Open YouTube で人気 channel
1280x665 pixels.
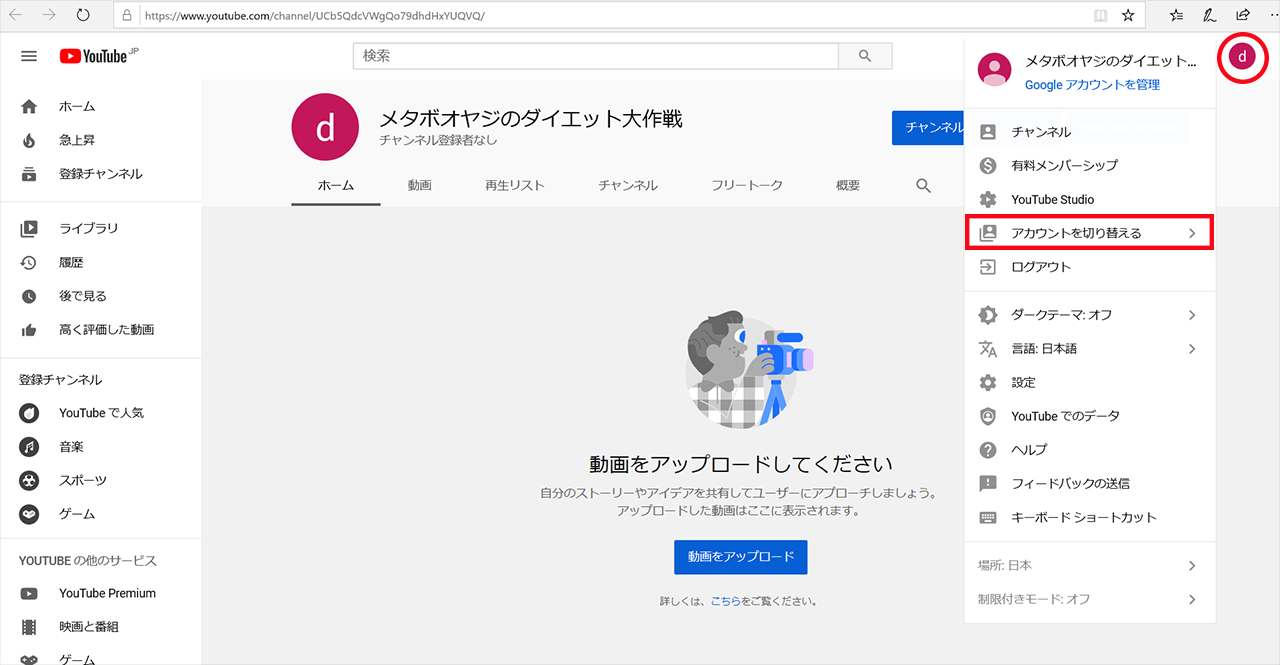(100, 412)
